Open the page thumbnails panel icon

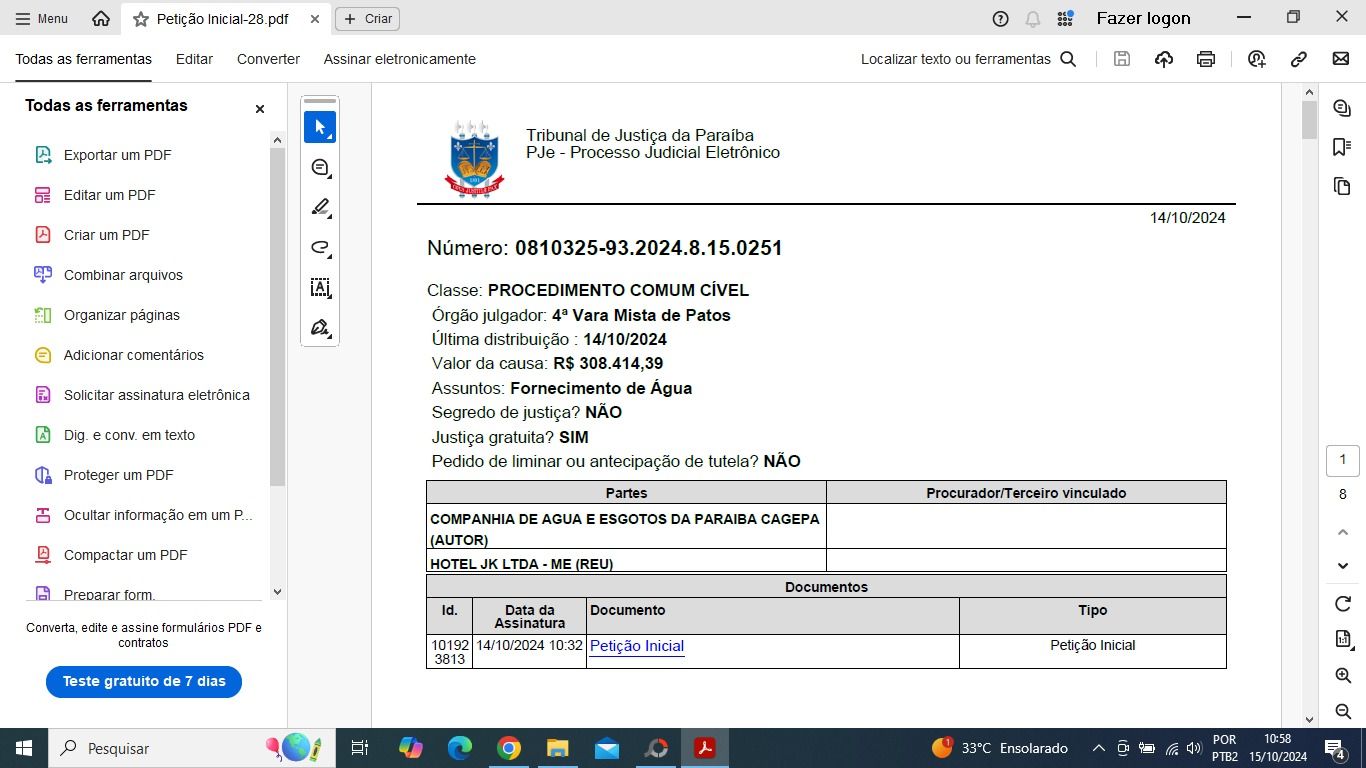pyautogui.click(x=1342, y=187)
